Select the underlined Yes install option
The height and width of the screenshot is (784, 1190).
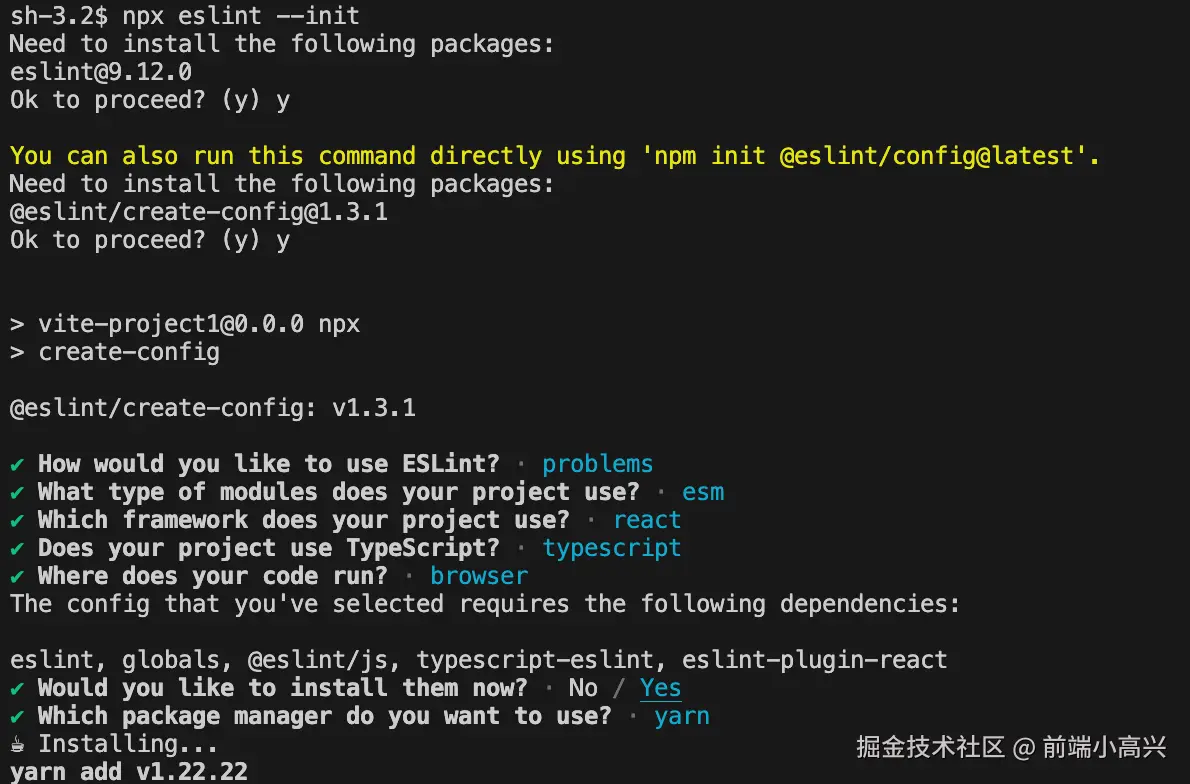661,688
